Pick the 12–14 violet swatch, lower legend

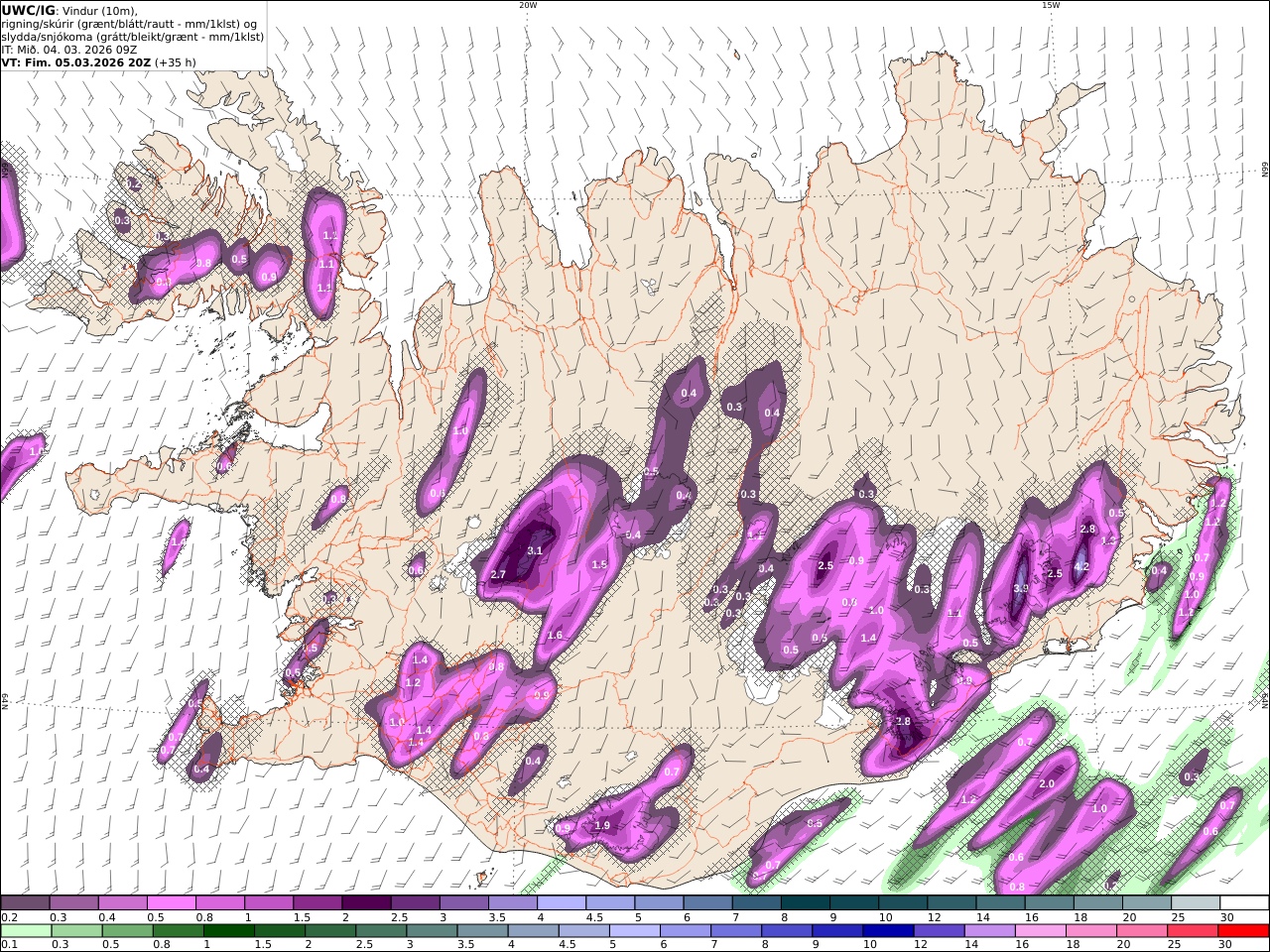click(x=939, y=931)
